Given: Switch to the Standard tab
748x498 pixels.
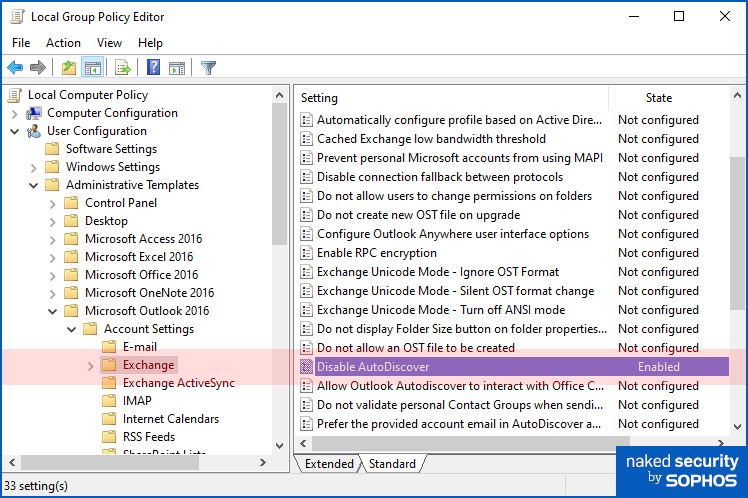Looking at the screenshot, I should 392,464.
